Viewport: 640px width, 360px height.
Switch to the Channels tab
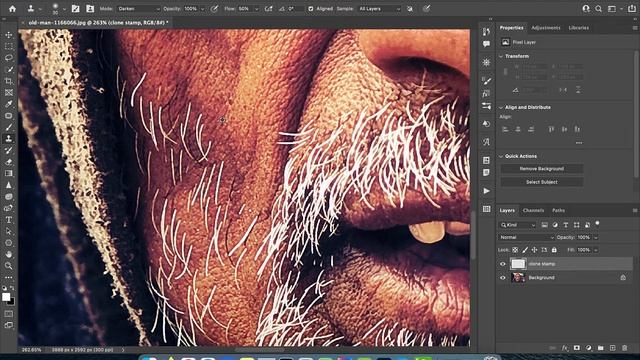coord(533,211)
